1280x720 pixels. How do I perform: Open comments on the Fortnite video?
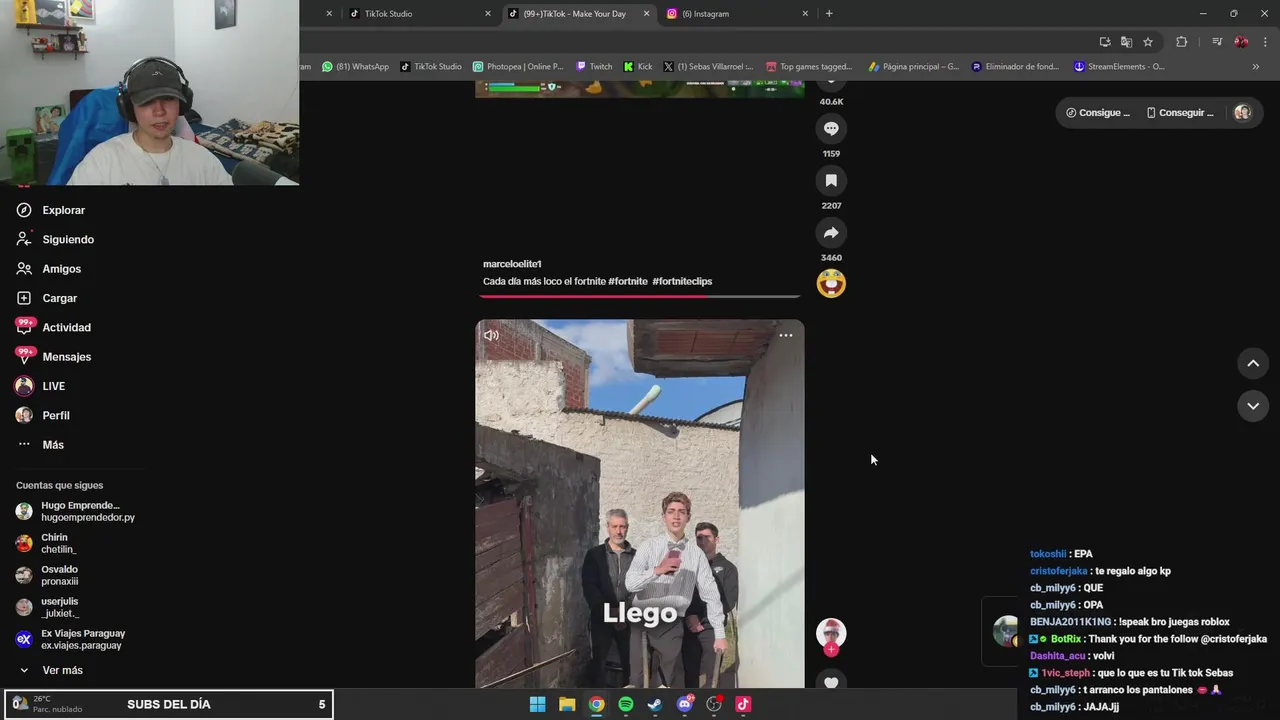(x=831, y=128)
